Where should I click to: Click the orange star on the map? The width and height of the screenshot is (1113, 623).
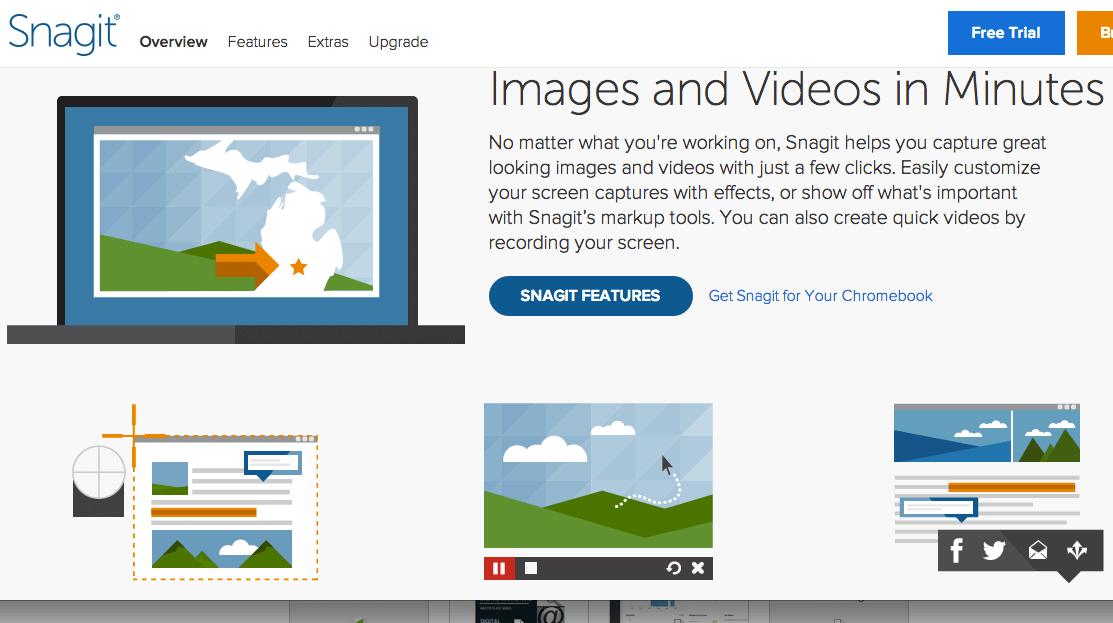(x=299, y=267)
